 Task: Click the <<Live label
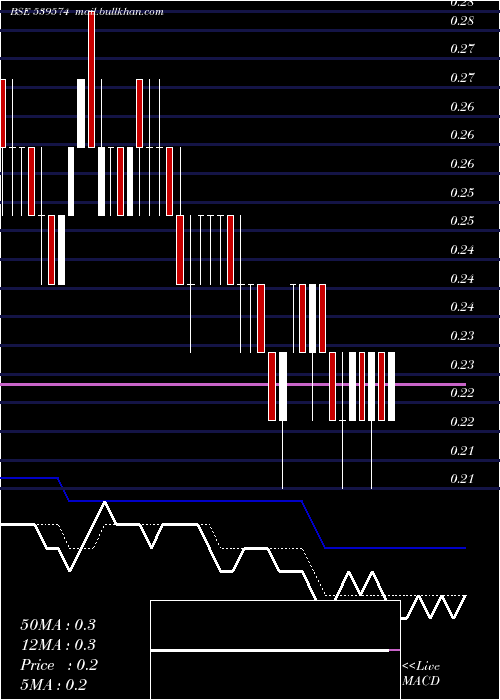coord(421,667)
